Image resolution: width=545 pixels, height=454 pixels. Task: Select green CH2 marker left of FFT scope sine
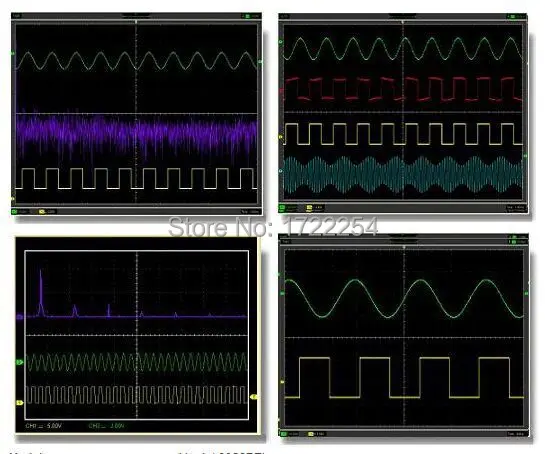[20, 362]
